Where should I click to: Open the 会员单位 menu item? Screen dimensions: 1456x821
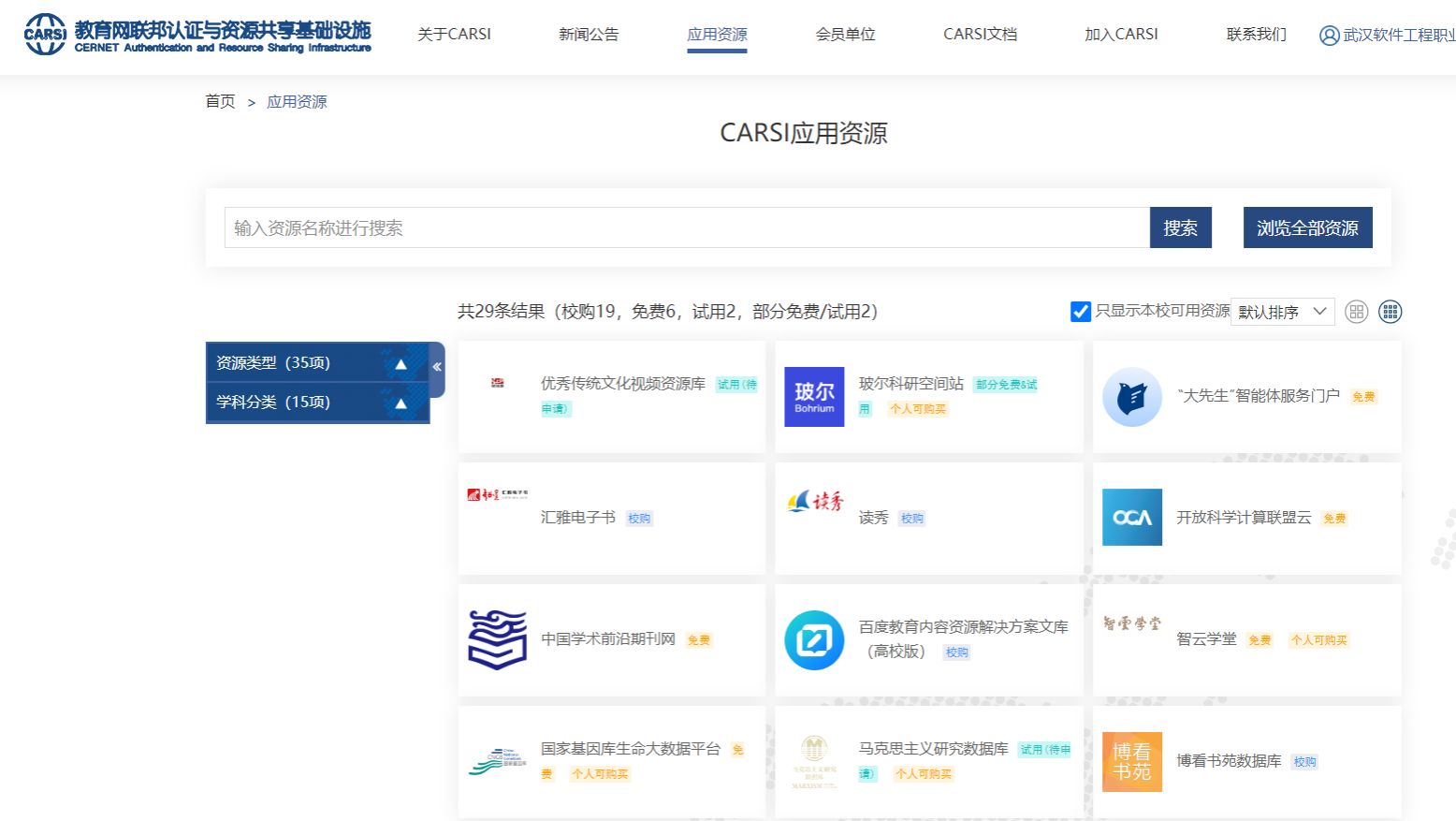tap(845, 35)
